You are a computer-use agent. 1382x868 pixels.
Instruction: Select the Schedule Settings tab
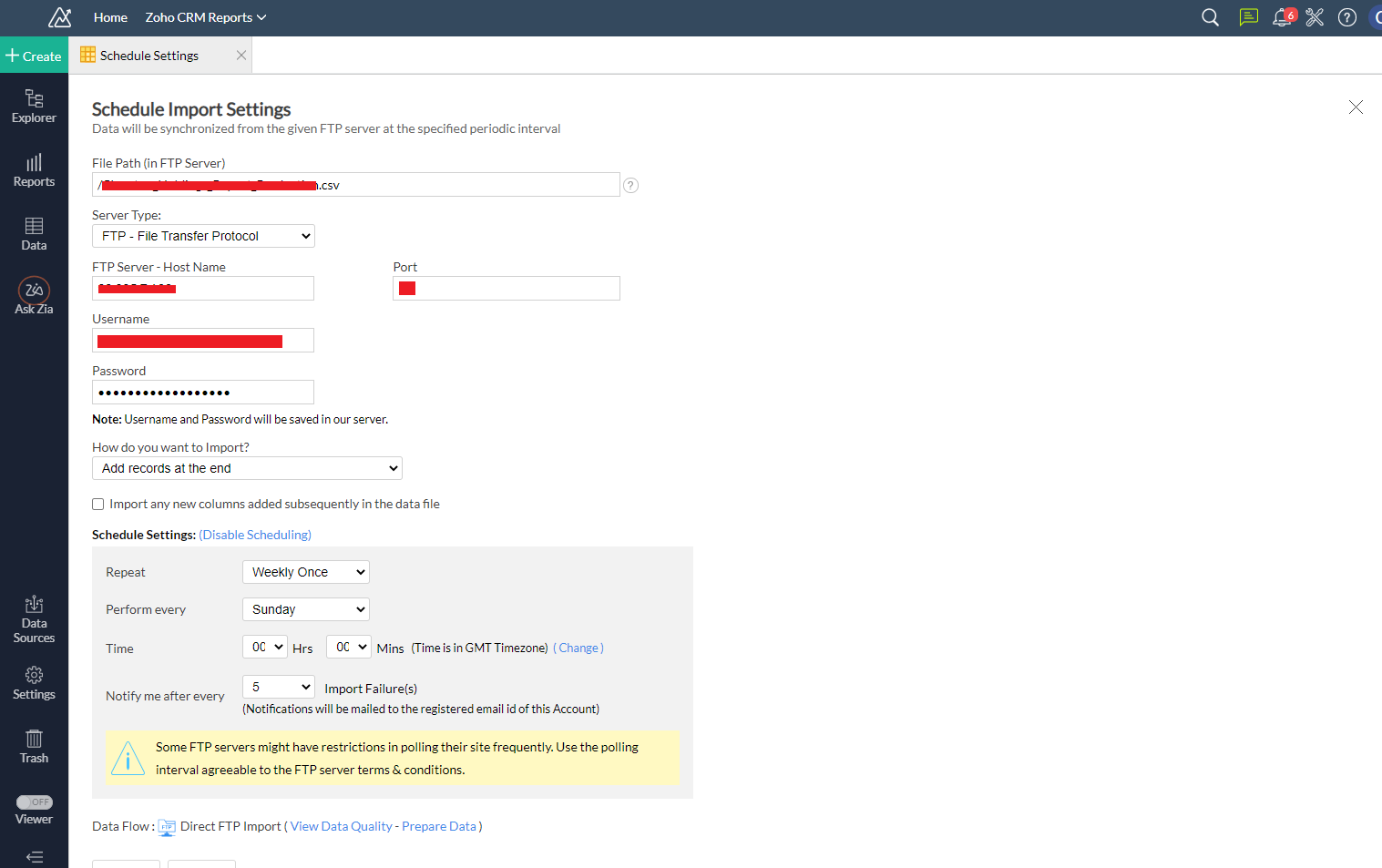149,56
